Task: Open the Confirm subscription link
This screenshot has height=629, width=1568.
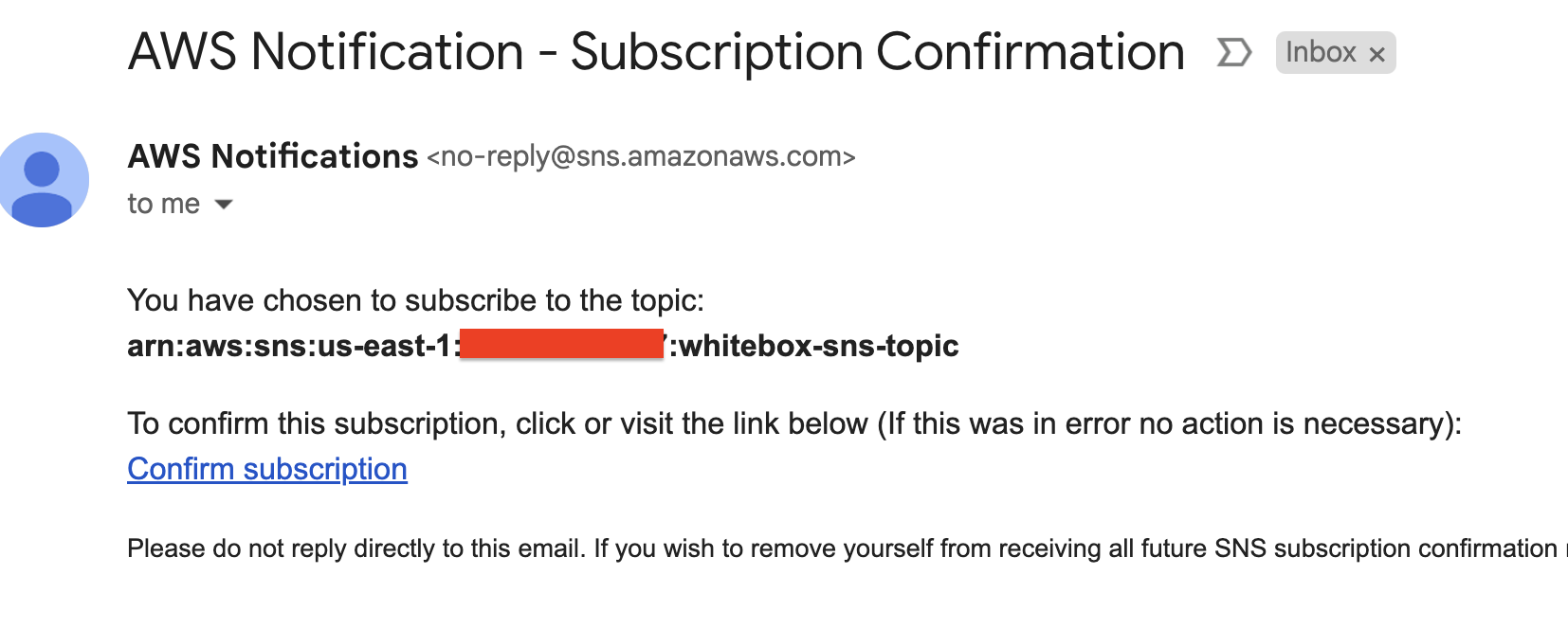Action: click(x=267, y=469)
